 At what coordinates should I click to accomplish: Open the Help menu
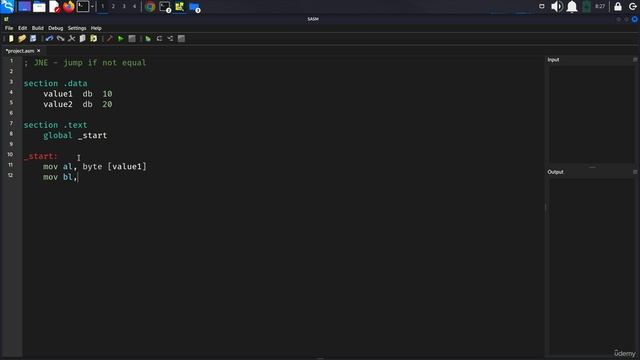(96, 28)
